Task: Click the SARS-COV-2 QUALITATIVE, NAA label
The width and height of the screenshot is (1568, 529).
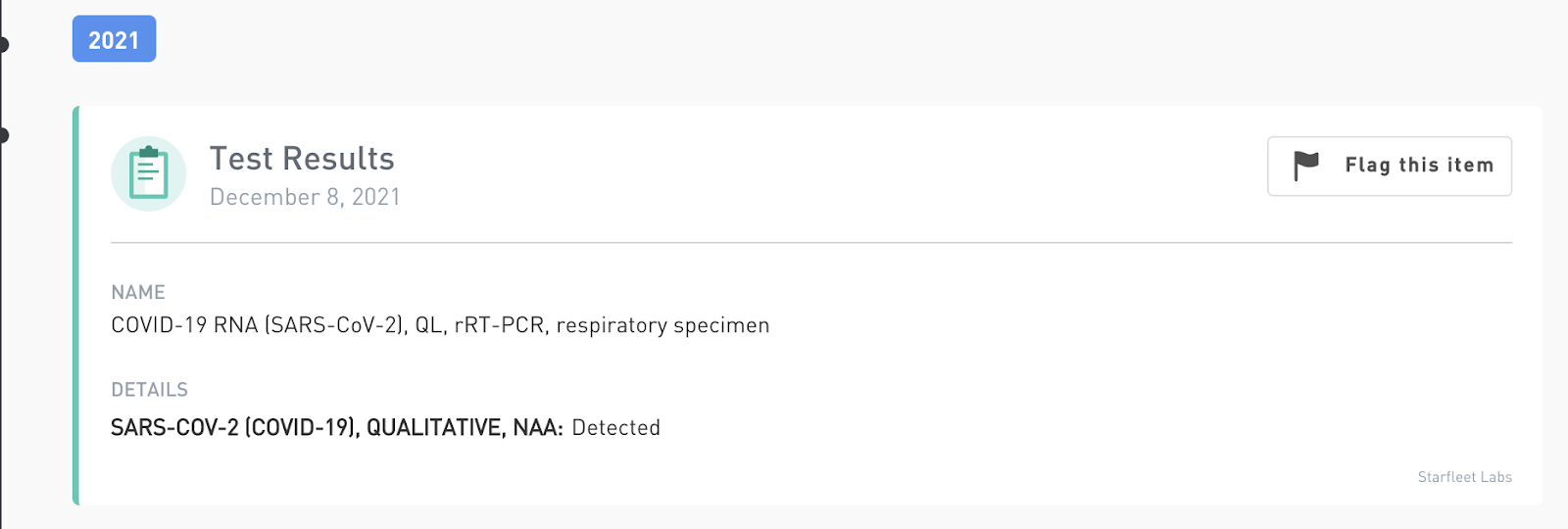Action: point(336,428)
